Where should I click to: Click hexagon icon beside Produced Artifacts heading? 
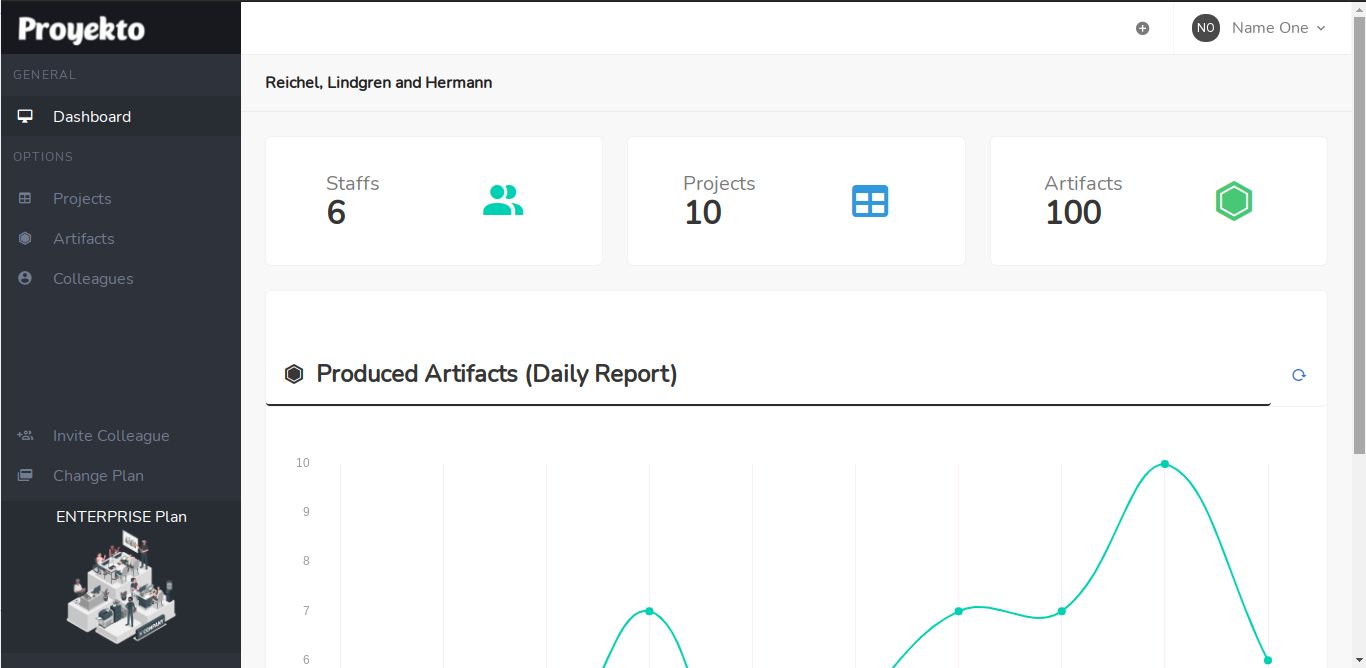click(x=294, y=374)
